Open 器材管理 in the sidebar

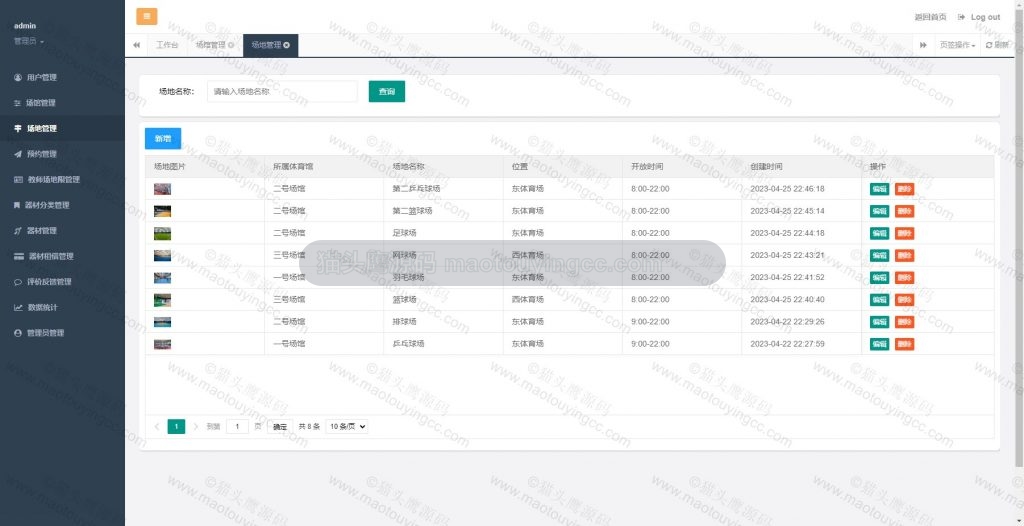tap(62, 230)
